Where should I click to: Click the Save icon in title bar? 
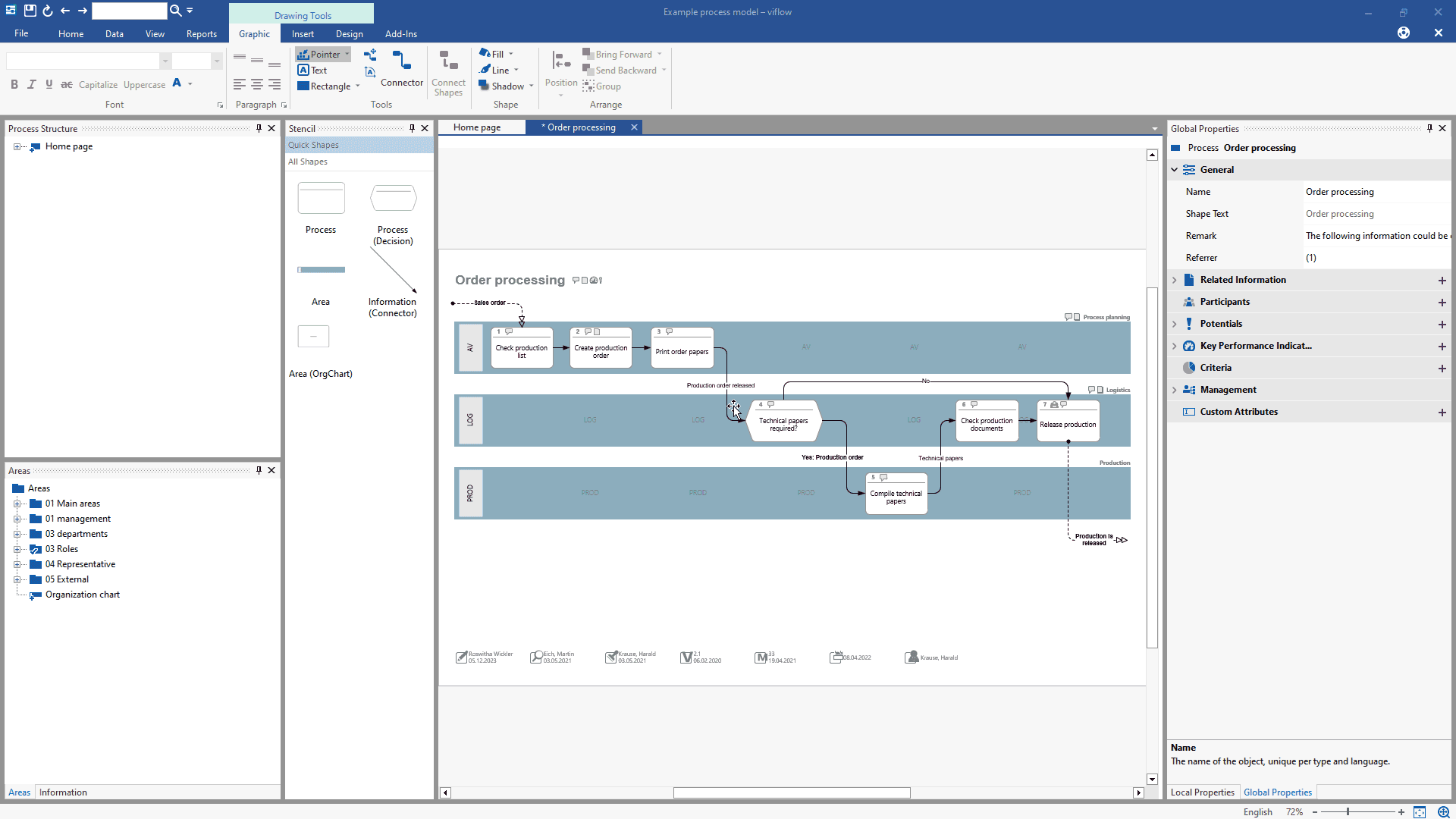(x=30, y=11)
